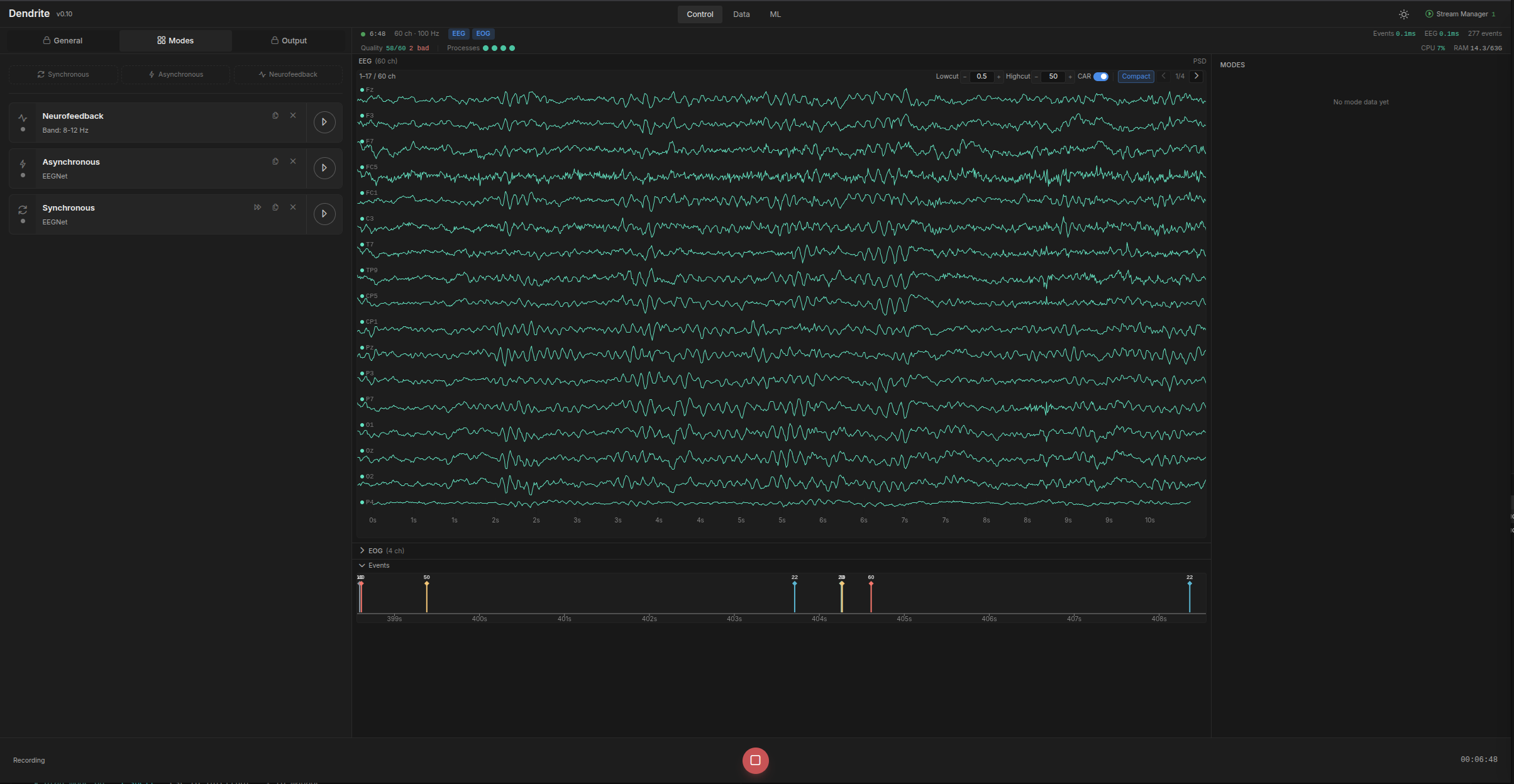This screenshot has height=784, width=1514.
Task: Open the Data view
Action: click(x=741, y=14)
